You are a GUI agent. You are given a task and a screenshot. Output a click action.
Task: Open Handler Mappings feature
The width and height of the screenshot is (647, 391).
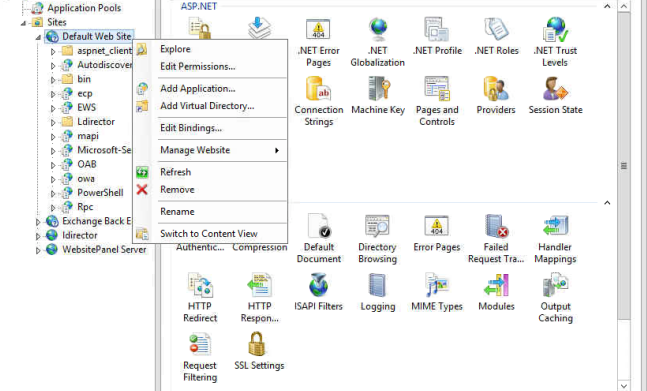[555, 239]
